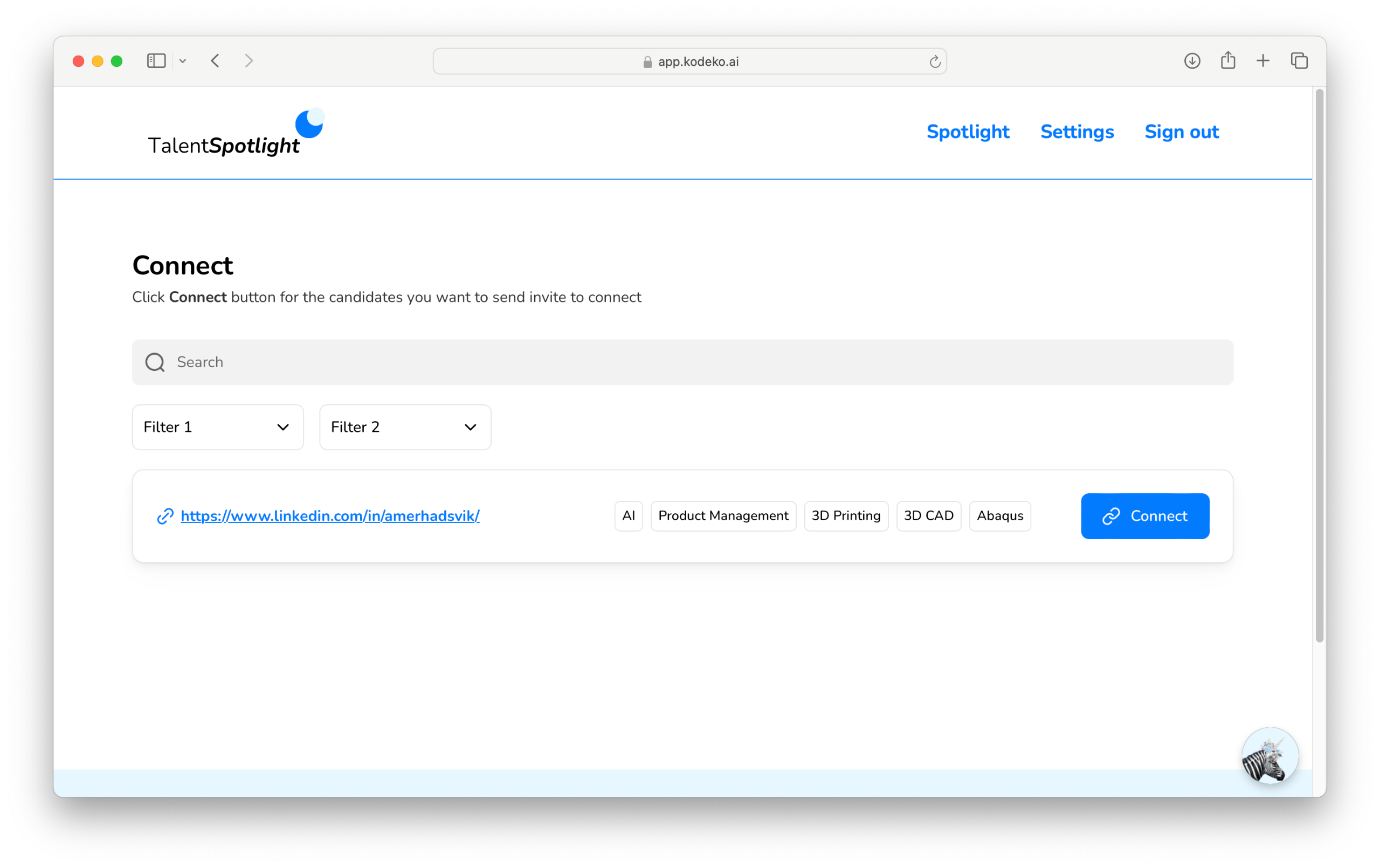Open a new tab with the plus icon

1263,61
